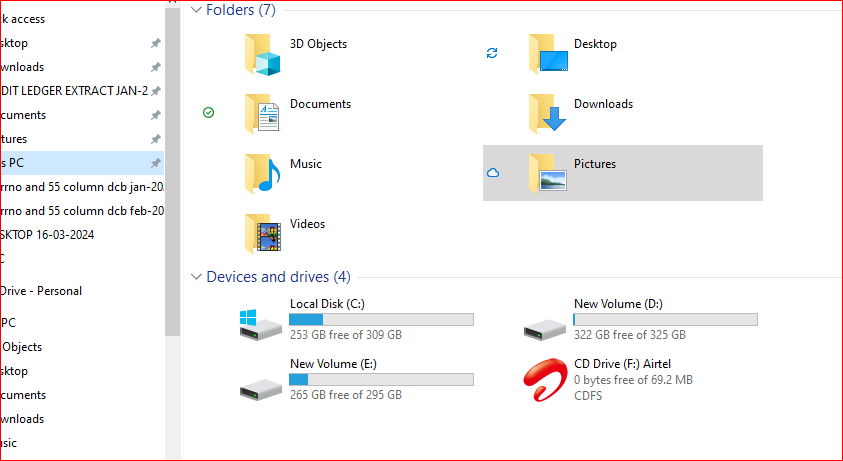Click the sync status icon beside Desktop
This screenshot has width=843, height=461.
click(492, 53)
